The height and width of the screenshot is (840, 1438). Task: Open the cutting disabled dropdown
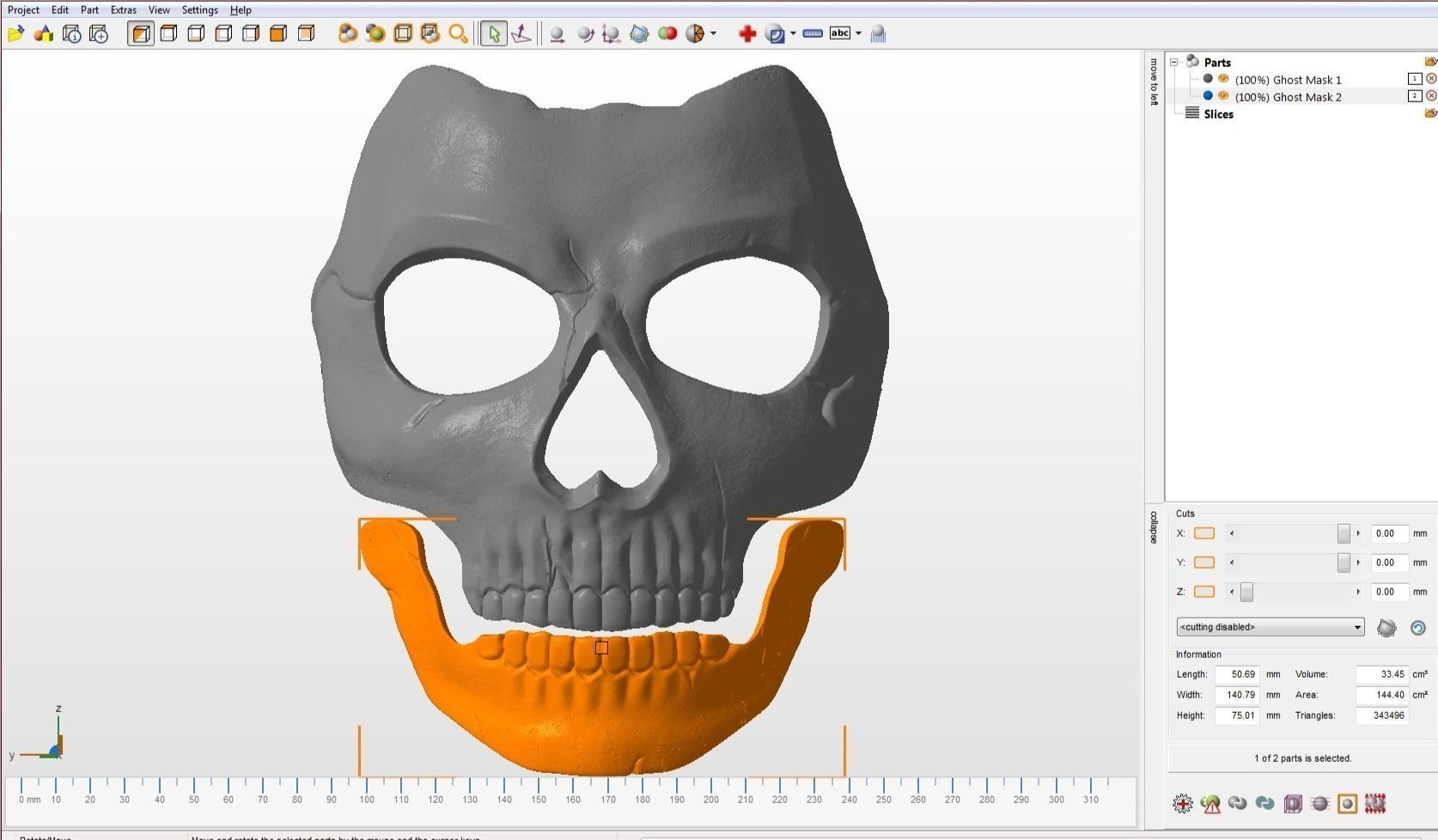tap(1270, 627)
